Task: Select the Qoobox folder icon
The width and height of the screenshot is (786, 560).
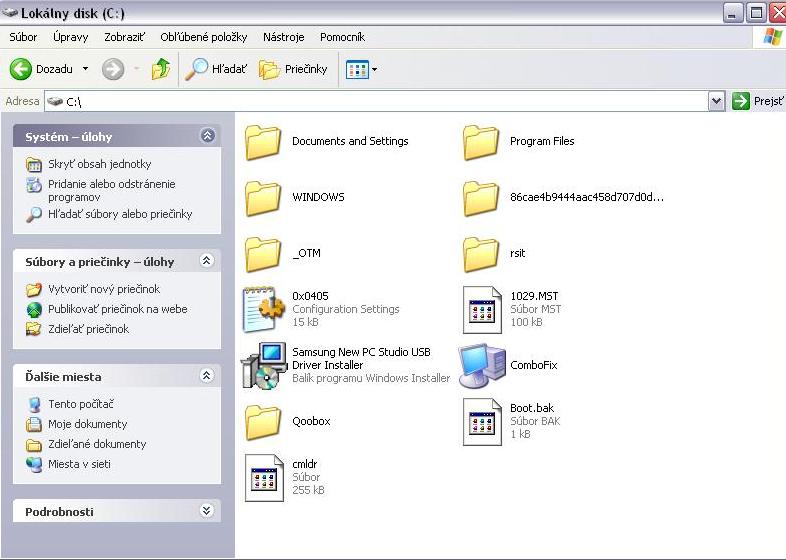Action: click(x=263, y=422)
